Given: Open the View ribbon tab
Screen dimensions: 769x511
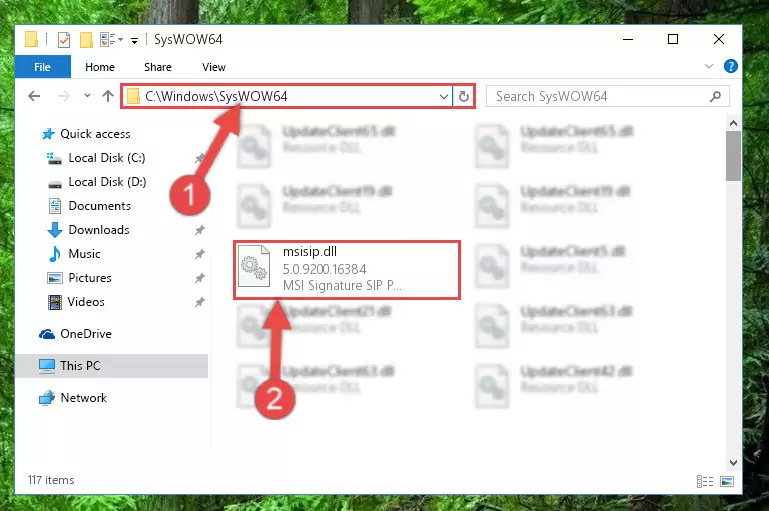Looking at the screenshot, I should [x=213, y=67].
